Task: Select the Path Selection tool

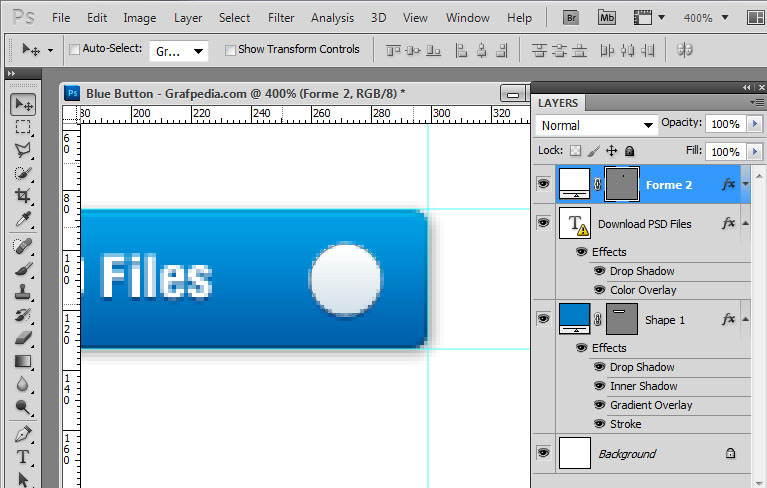Action: pos(23,479)
